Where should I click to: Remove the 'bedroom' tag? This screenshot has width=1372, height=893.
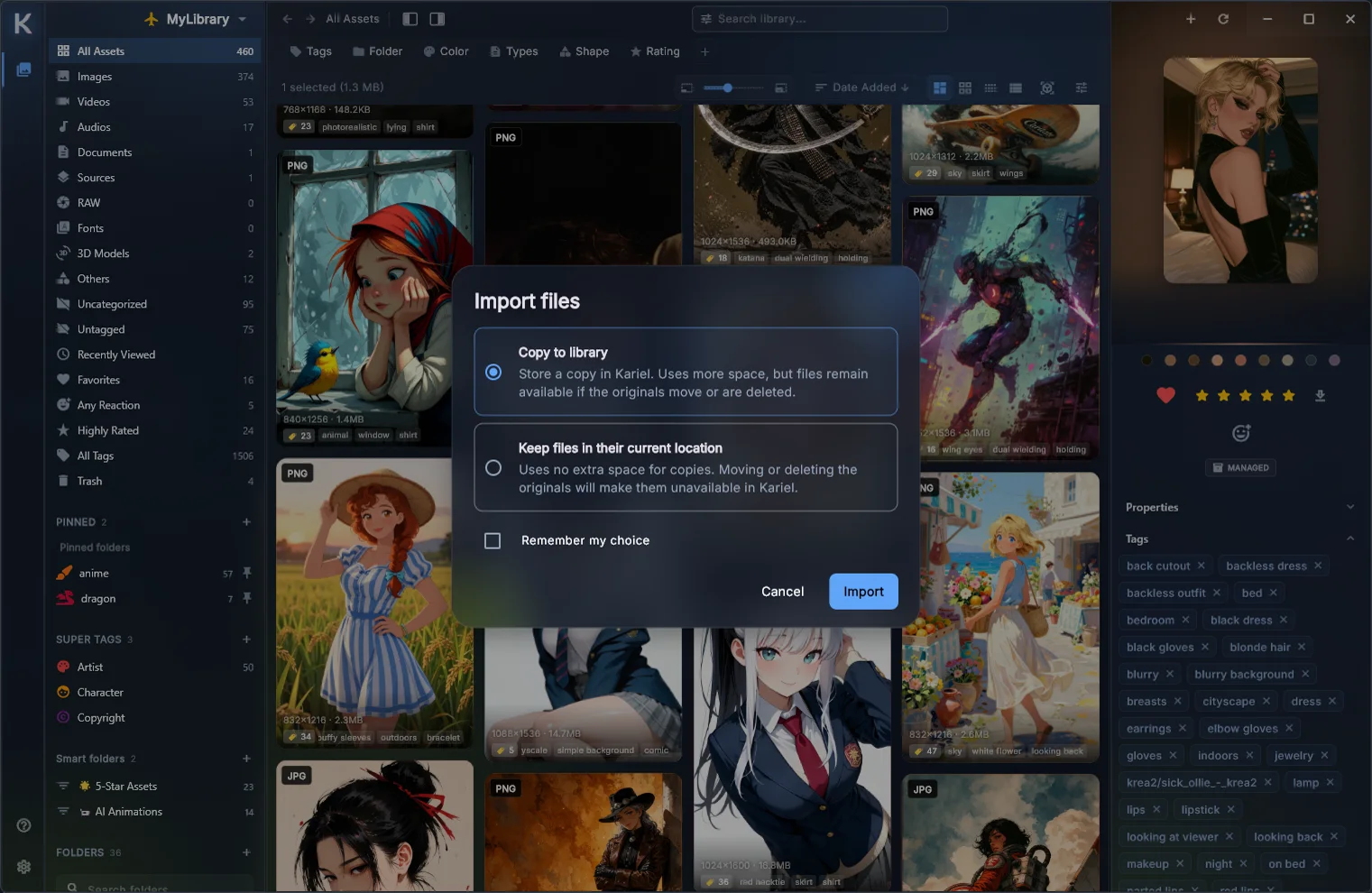coord(1185,620)
